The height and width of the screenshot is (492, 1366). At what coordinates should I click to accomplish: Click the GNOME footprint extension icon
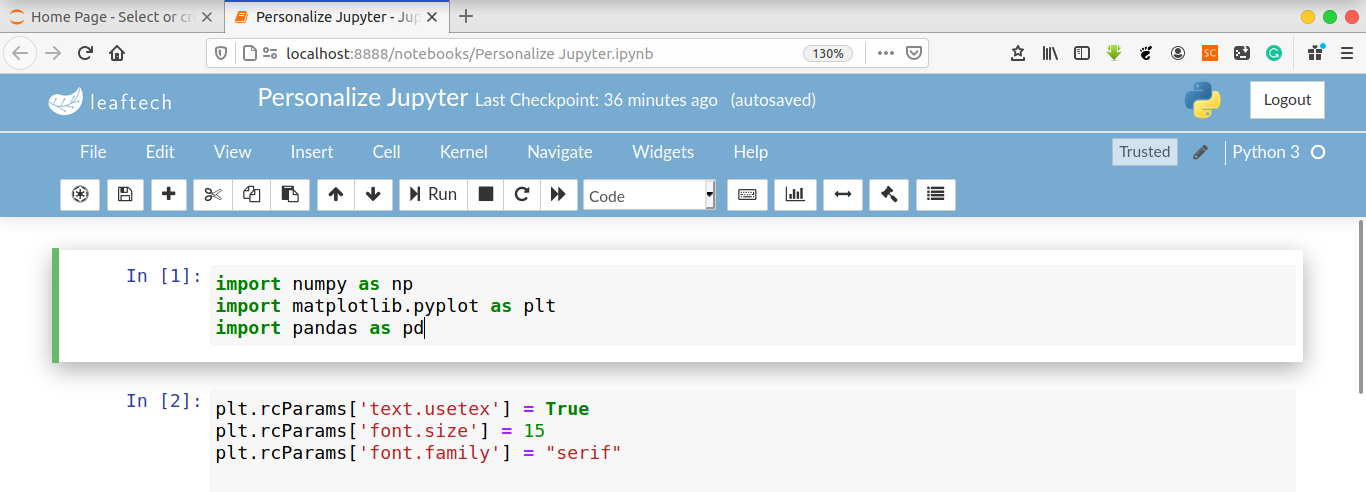coord(1146,54)
